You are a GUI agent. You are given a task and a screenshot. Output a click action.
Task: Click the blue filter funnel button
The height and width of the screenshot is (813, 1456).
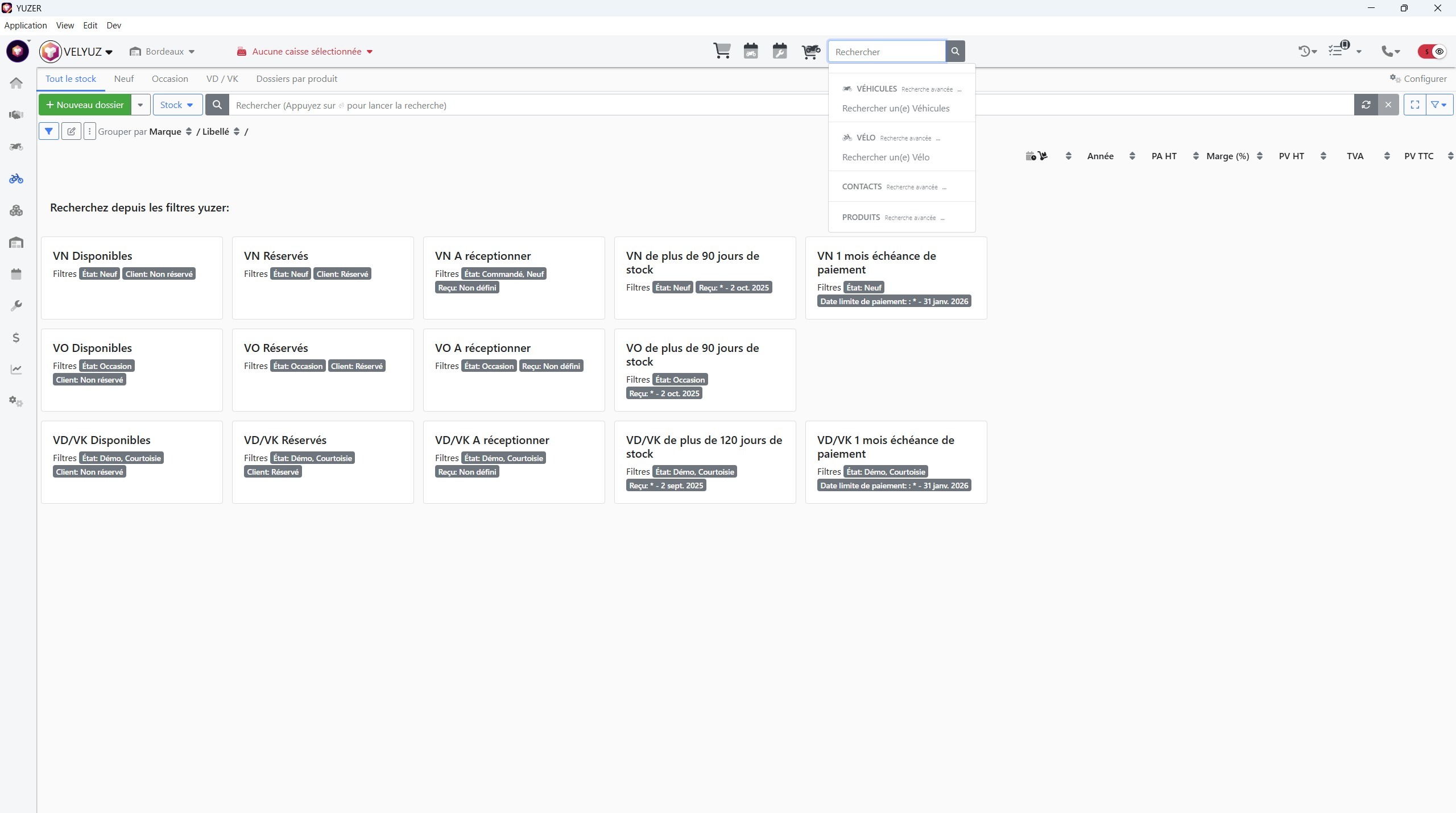tap(49, 131)
